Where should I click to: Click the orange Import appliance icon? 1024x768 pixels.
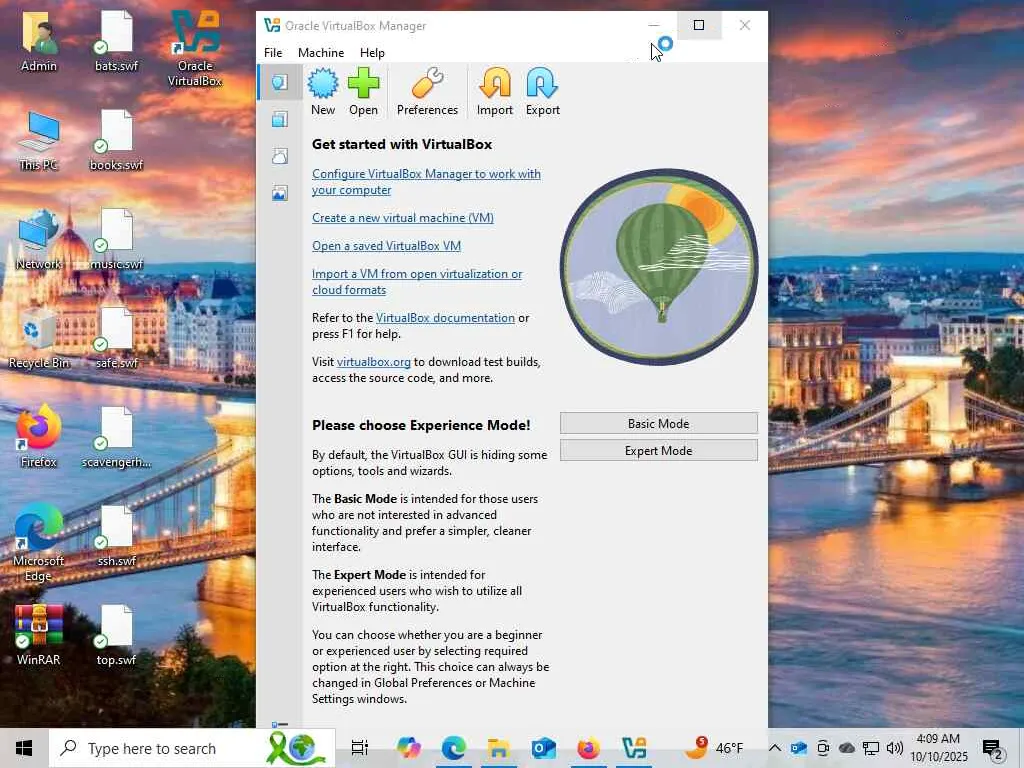494,91
